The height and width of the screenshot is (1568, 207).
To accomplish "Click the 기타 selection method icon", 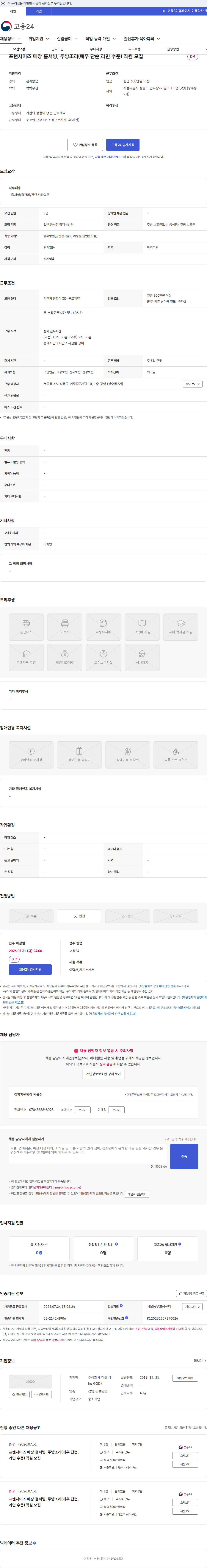I will pos(176,916).
